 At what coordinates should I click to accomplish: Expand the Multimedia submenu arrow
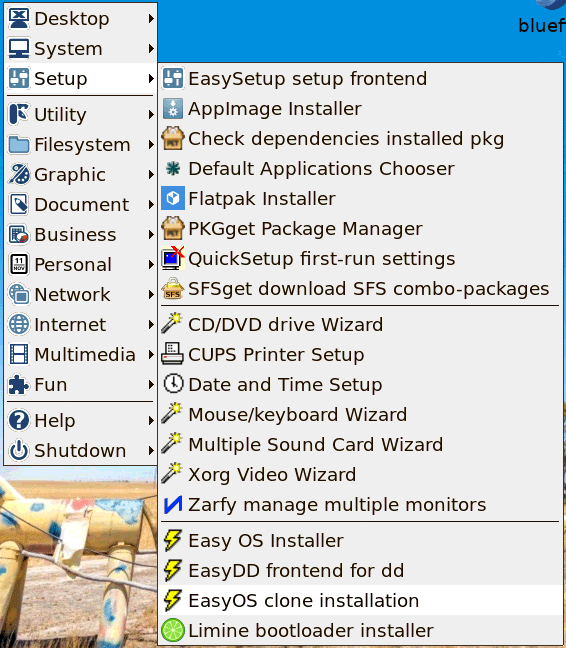(151, 355)
